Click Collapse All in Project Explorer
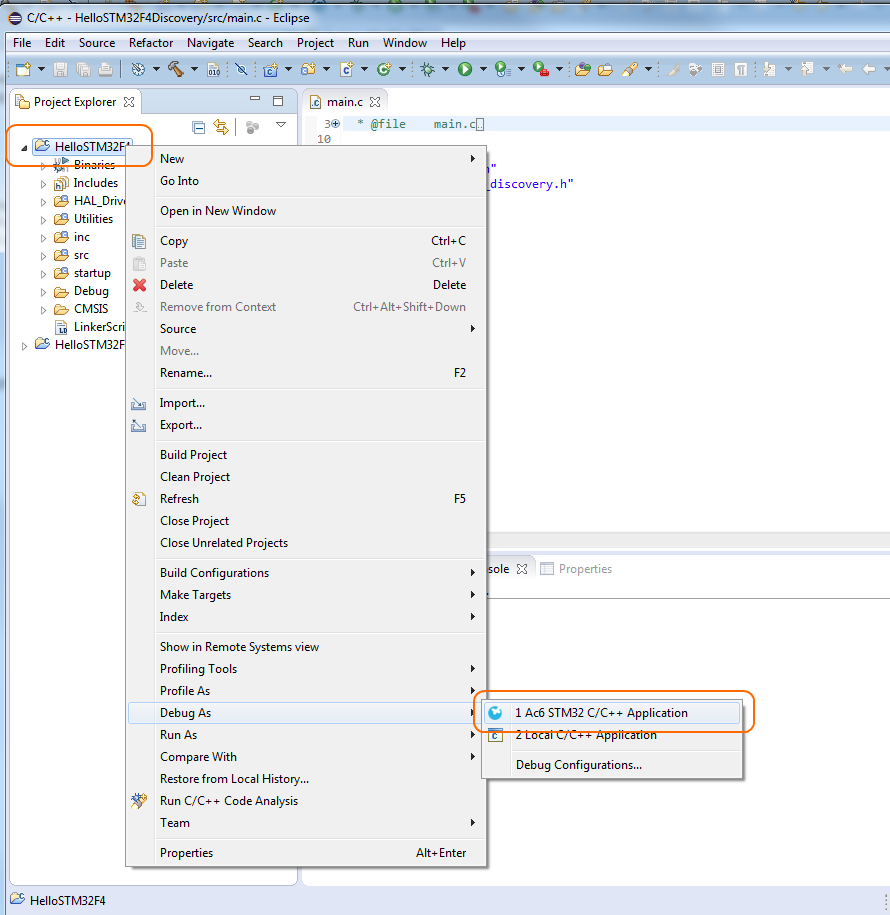The width and height of the screenshot is (890, 915). coord(199,127)
